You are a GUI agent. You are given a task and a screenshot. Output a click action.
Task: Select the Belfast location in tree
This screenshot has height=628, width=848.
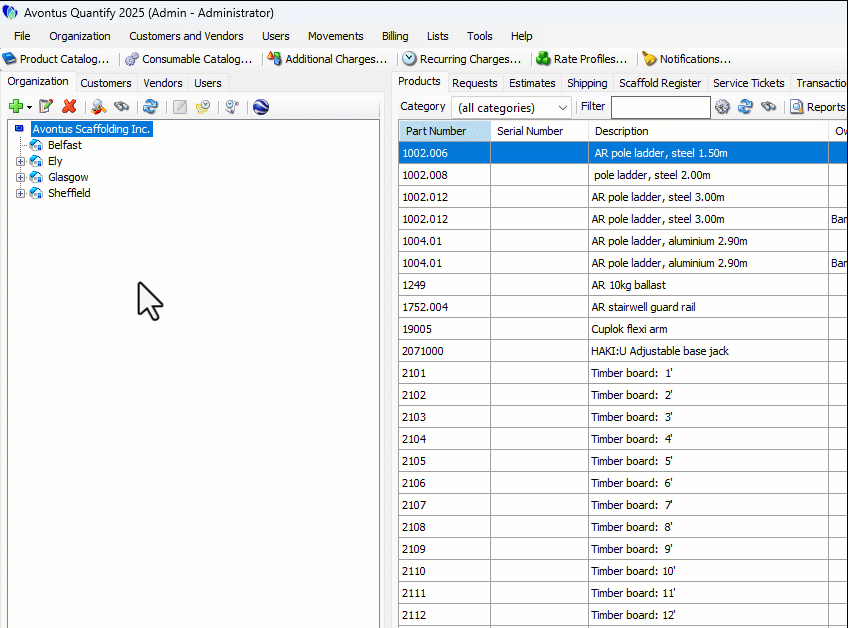65,145
